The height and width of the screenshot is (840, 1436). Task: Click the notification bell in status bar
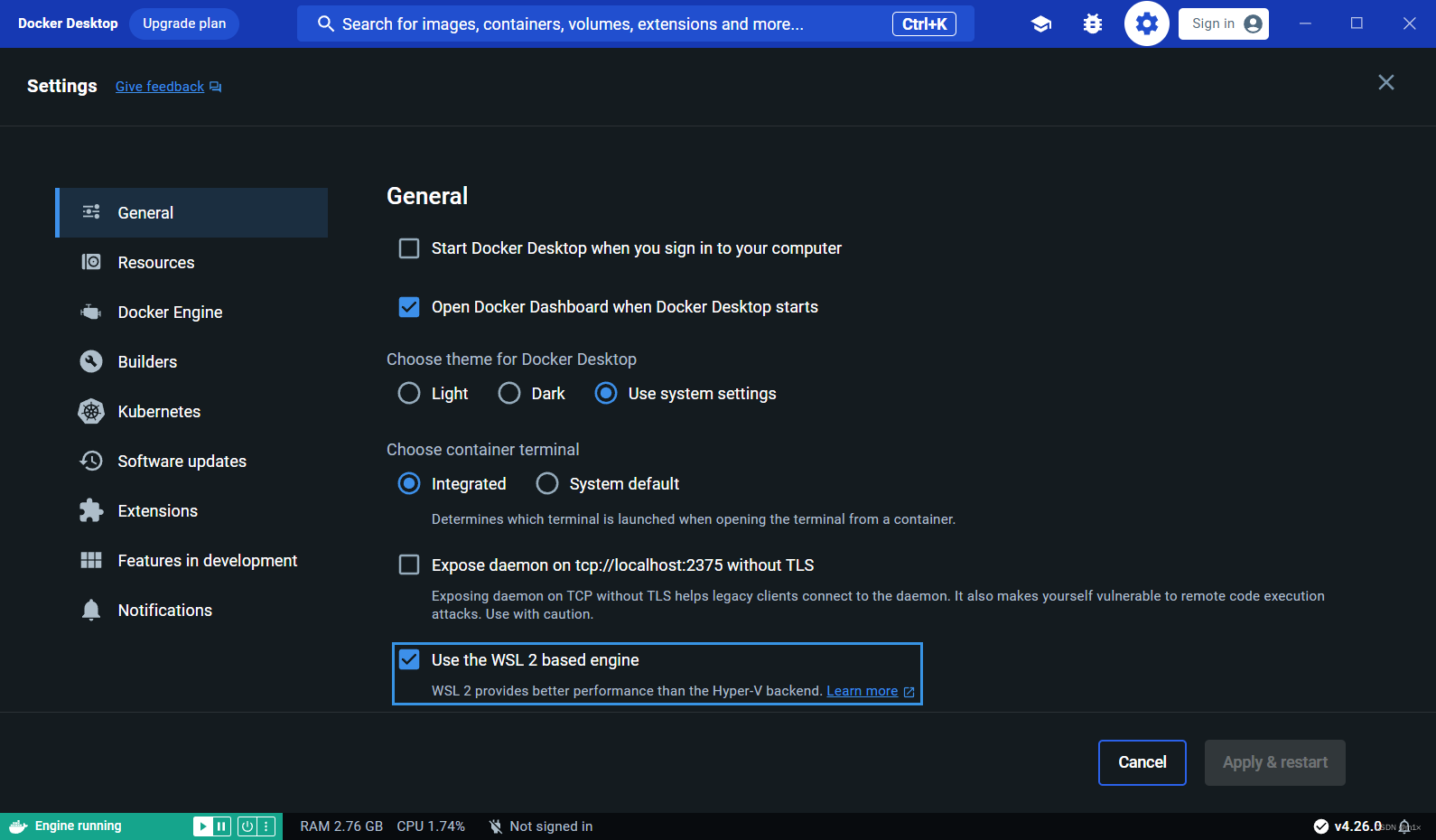(x=1404, y=826)
